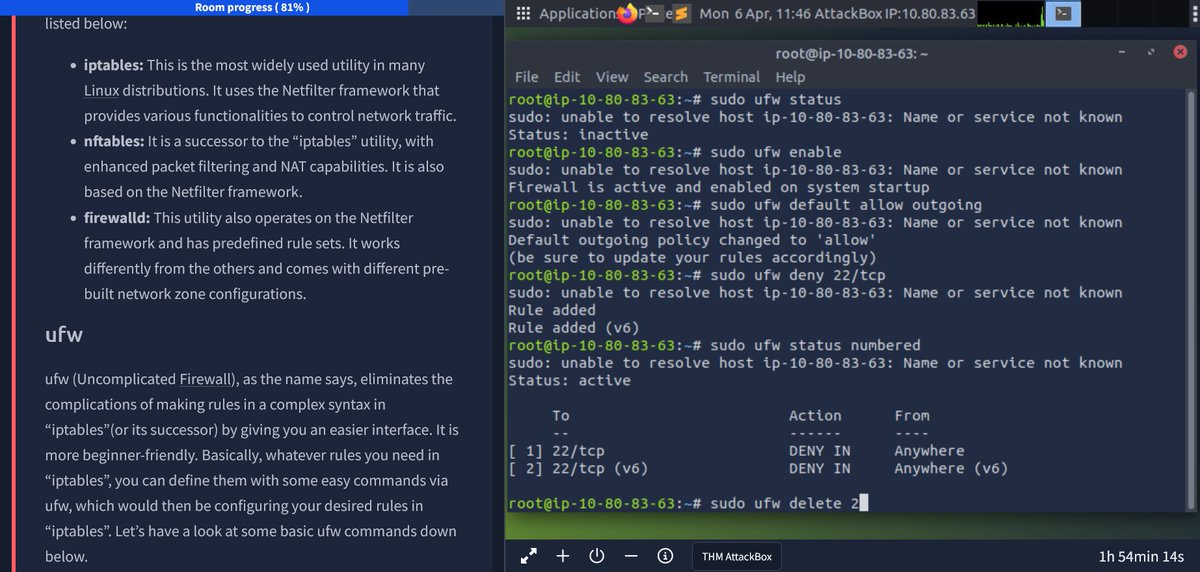This screenshot has width=1200, height=572.
Task: Open the Edit menu in terminal
Action: (x=567, y=77)
